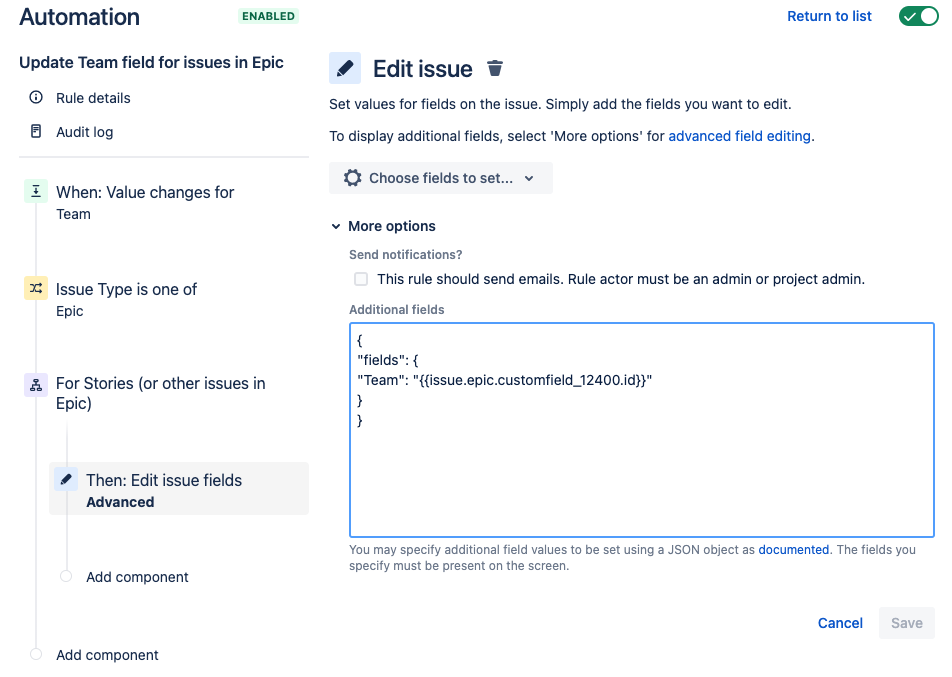The height and width of the screenshot is (677, 952).
Task: Delete the action using the trash icon
Action: 494,68
